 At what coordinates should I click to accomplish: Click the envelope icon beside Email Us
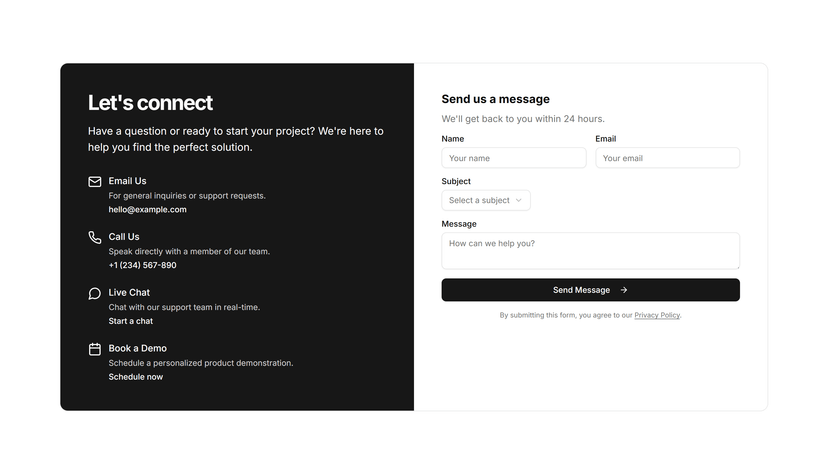[x=95, y=182]
